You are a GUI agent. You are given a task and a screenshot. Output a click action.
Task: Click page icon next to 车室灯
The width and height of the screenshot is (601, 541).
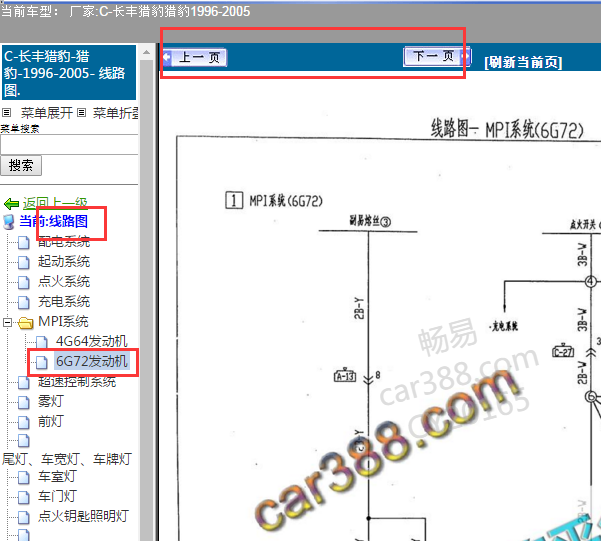[x=24, y=477]
